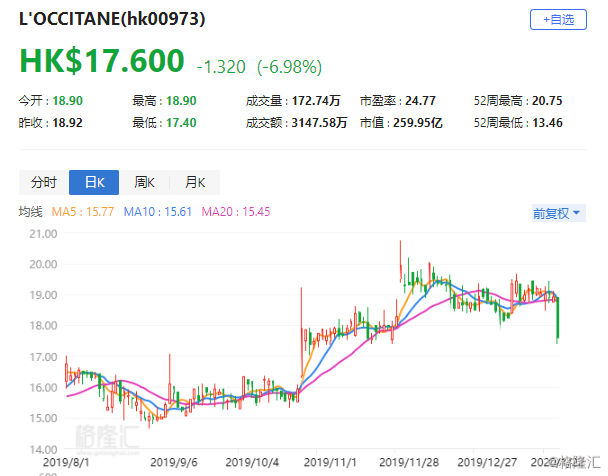The image size is (608, 476).
Task: Expand the 前复权 adjustment dropdown
Action: point(558,213)
